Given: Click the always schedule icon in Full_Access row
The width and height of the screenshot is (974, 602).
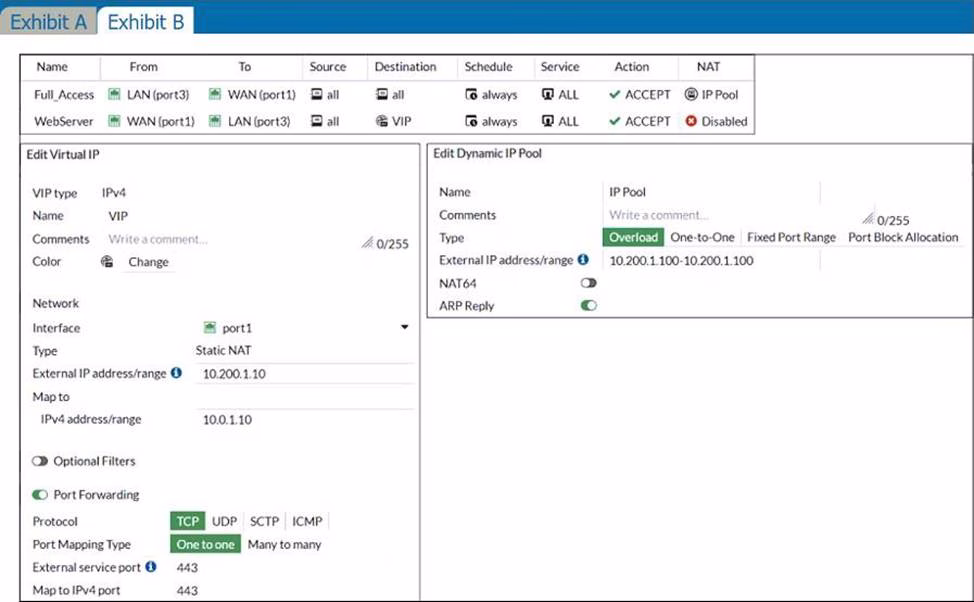Looking at the screenshot, I should [472, 95].
